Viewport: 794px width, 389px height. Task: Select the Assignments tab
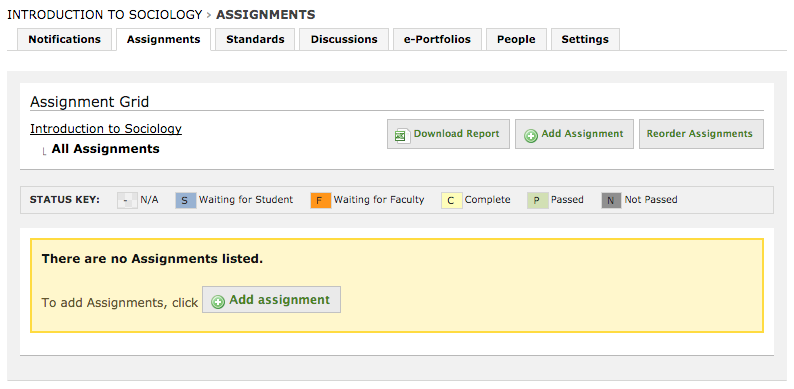164,40
